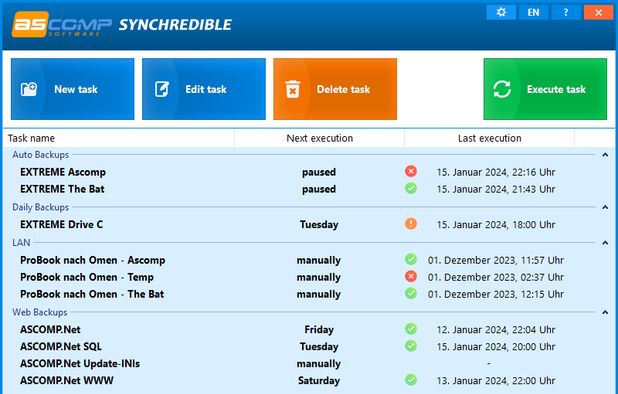Select the EXTREME Drive C task
This screenshot has width=618, height=394.
[x=61, y=225]
